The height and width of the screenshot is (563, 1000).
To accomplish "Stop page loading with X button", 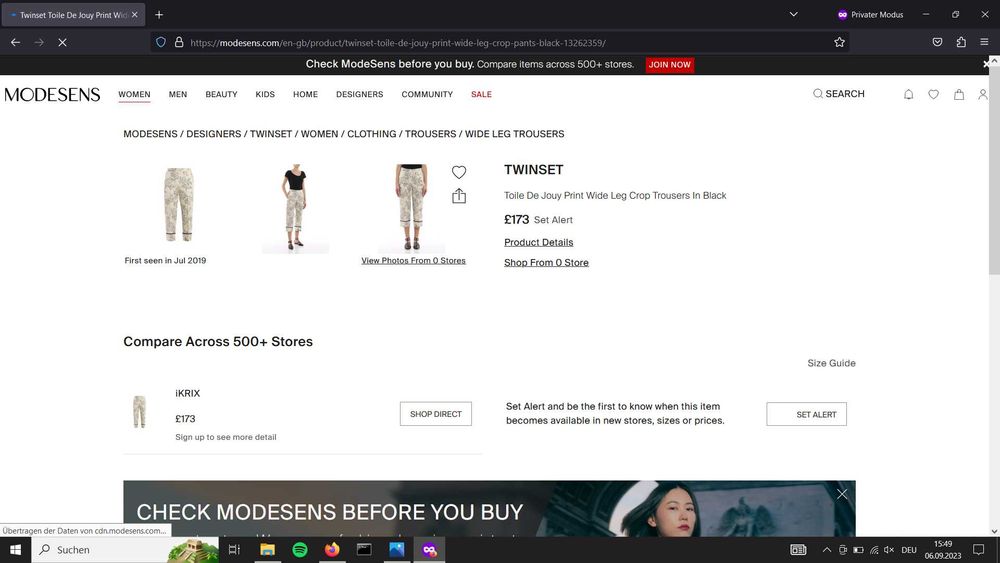I will pyautogui.click(x=62, y=42).
